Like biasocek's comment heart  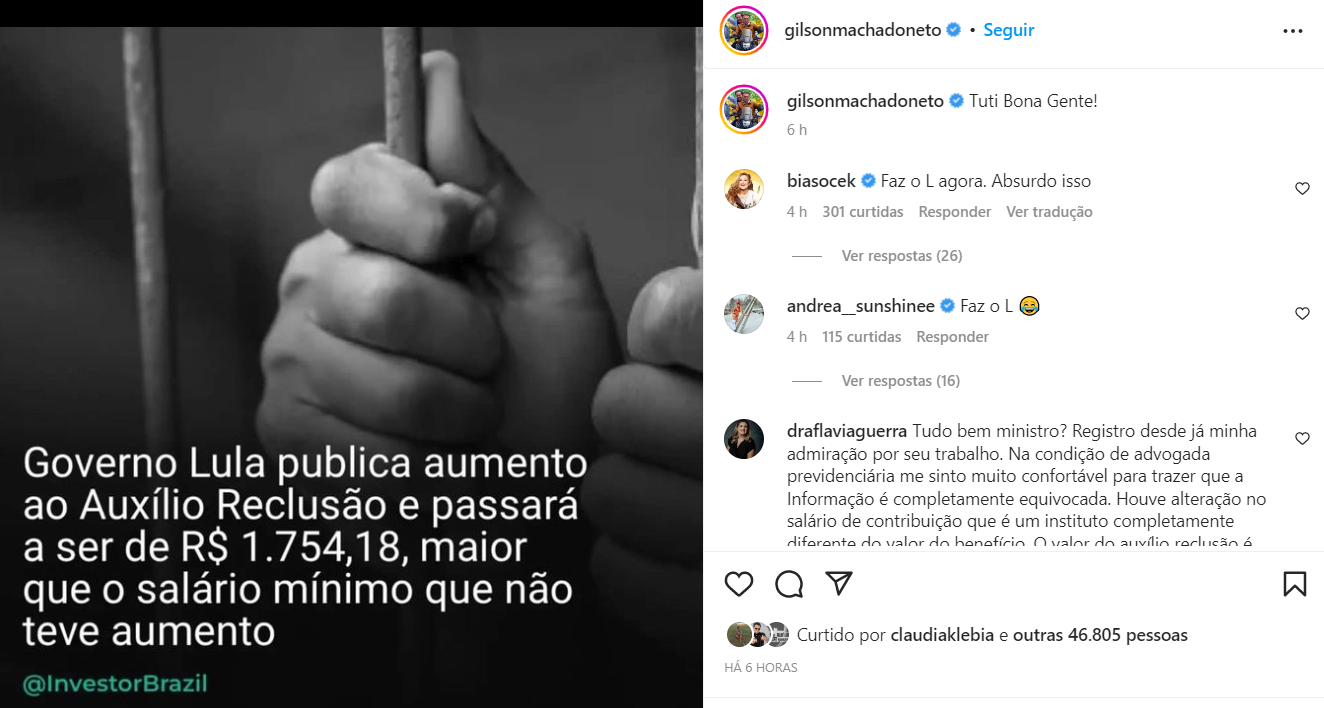pyautogui.click(x=1302, y=188)
